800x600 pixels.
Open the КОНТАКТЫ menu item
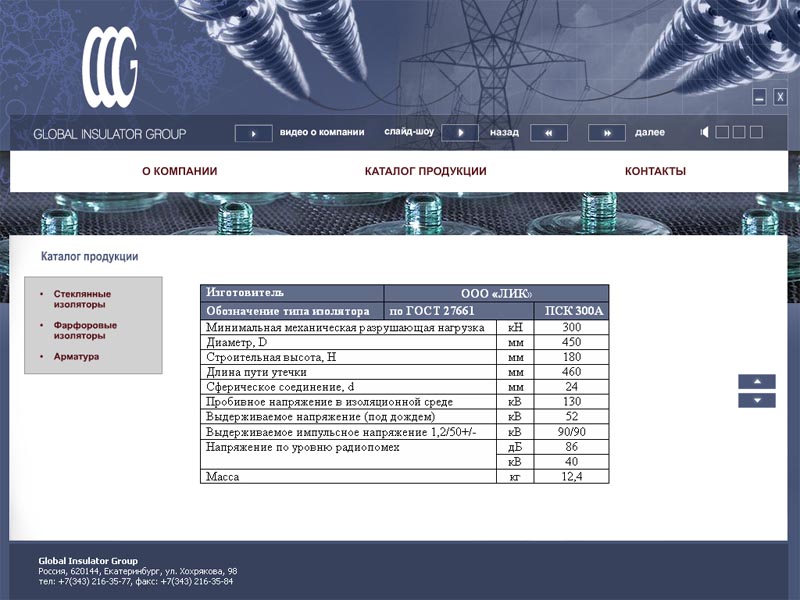coord(655,171)
